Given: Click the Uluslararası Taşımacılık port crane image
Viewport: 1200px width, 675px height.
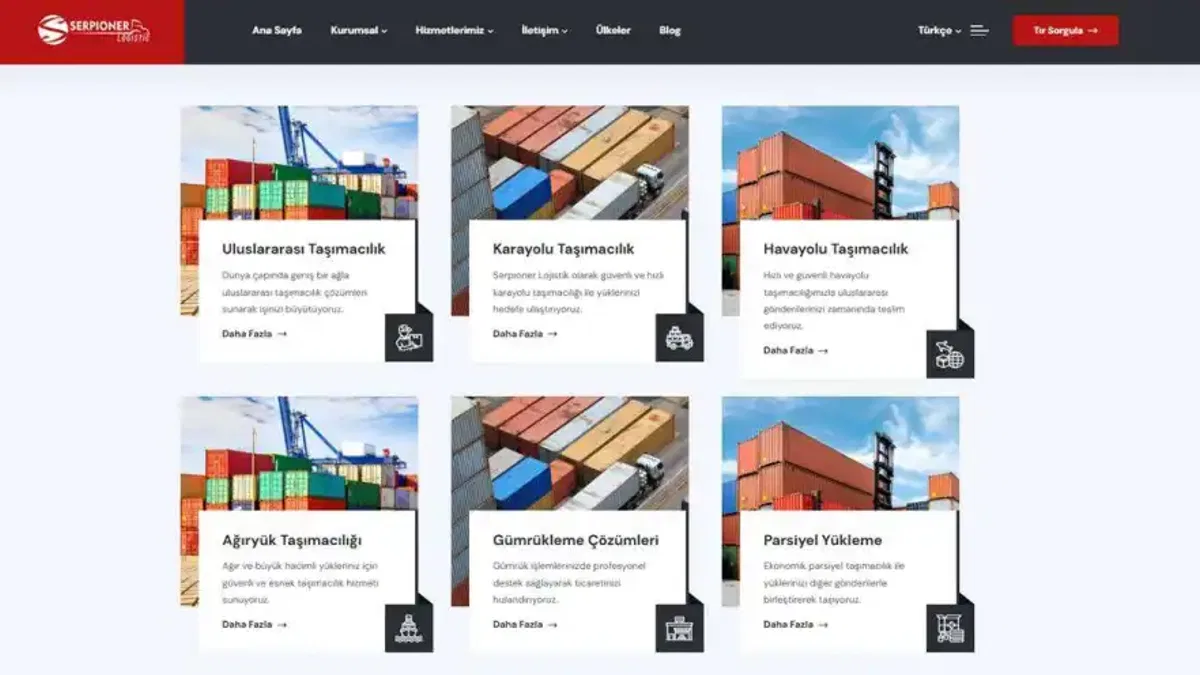Looking at the screenshot, I should (299, 162).
